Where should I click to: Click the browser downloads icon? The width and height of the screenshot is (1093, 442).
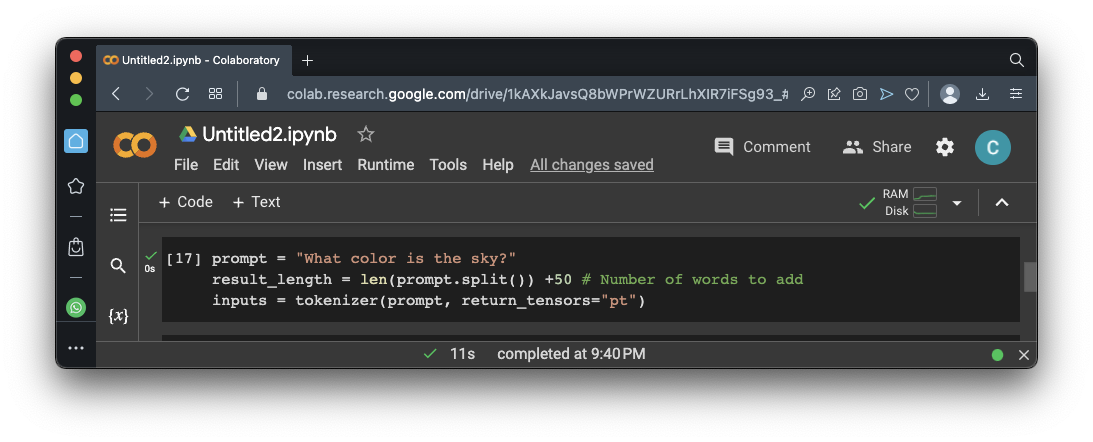tap(982, 94)
